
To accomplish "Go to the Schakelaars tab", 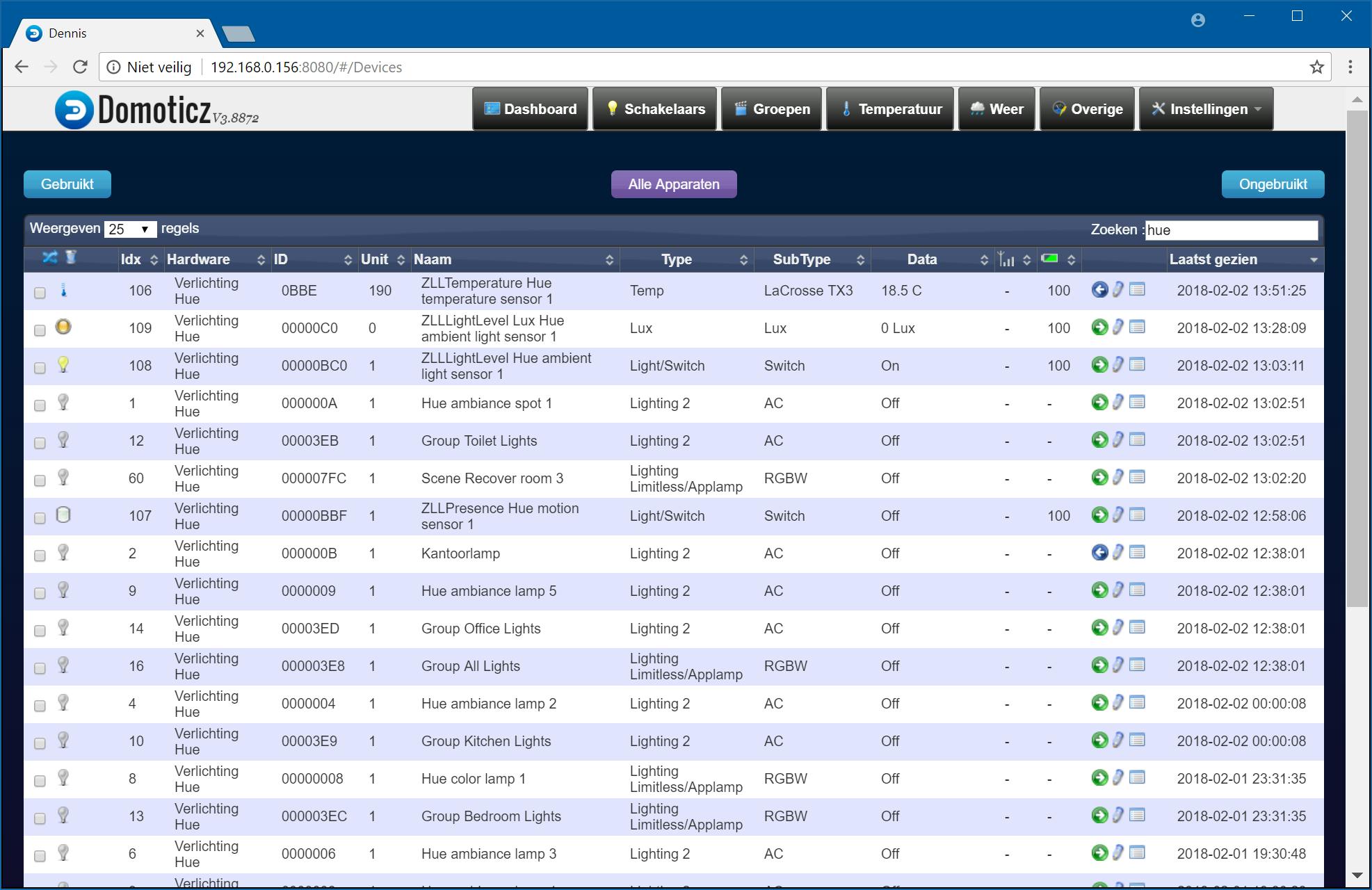I will (654, 109).
